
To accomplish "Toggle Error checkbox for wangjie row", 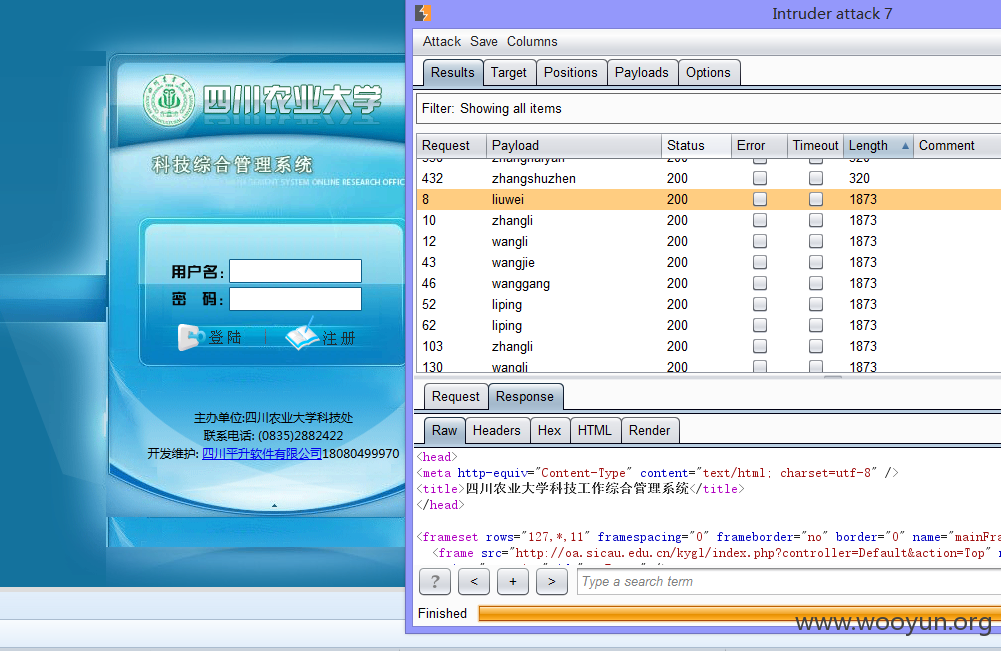I will coord(760,262).
